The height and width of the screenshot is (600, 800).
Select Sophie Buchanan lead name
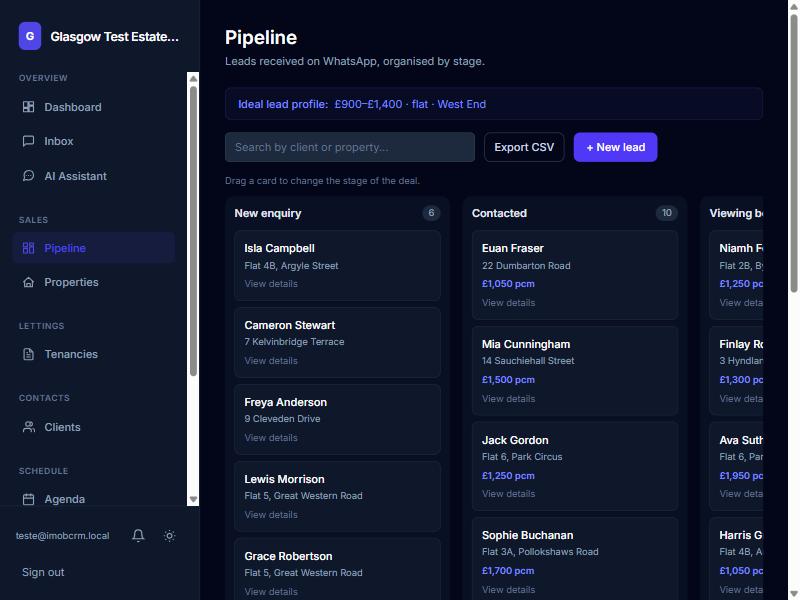point(528,535)
